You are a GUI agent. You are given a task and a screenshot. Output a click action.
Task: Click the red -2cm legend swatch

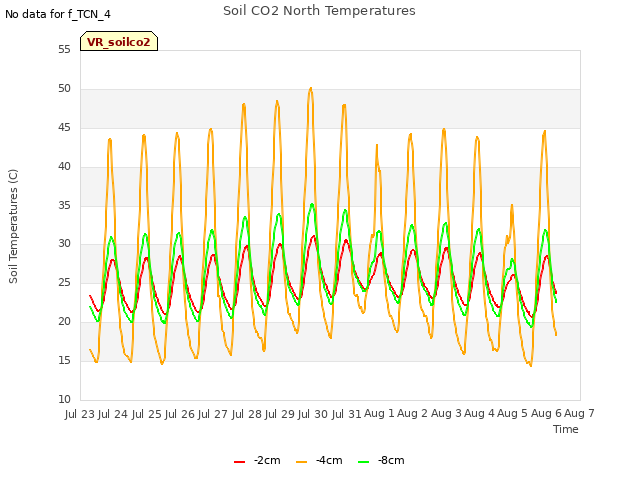240,462
